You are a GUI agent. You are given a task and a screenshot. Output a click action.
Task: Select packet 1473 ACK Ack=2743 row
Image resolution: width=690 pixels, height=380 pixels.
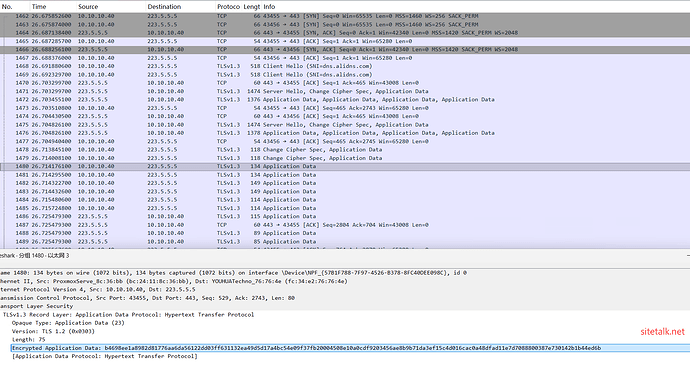pos(345,108)
